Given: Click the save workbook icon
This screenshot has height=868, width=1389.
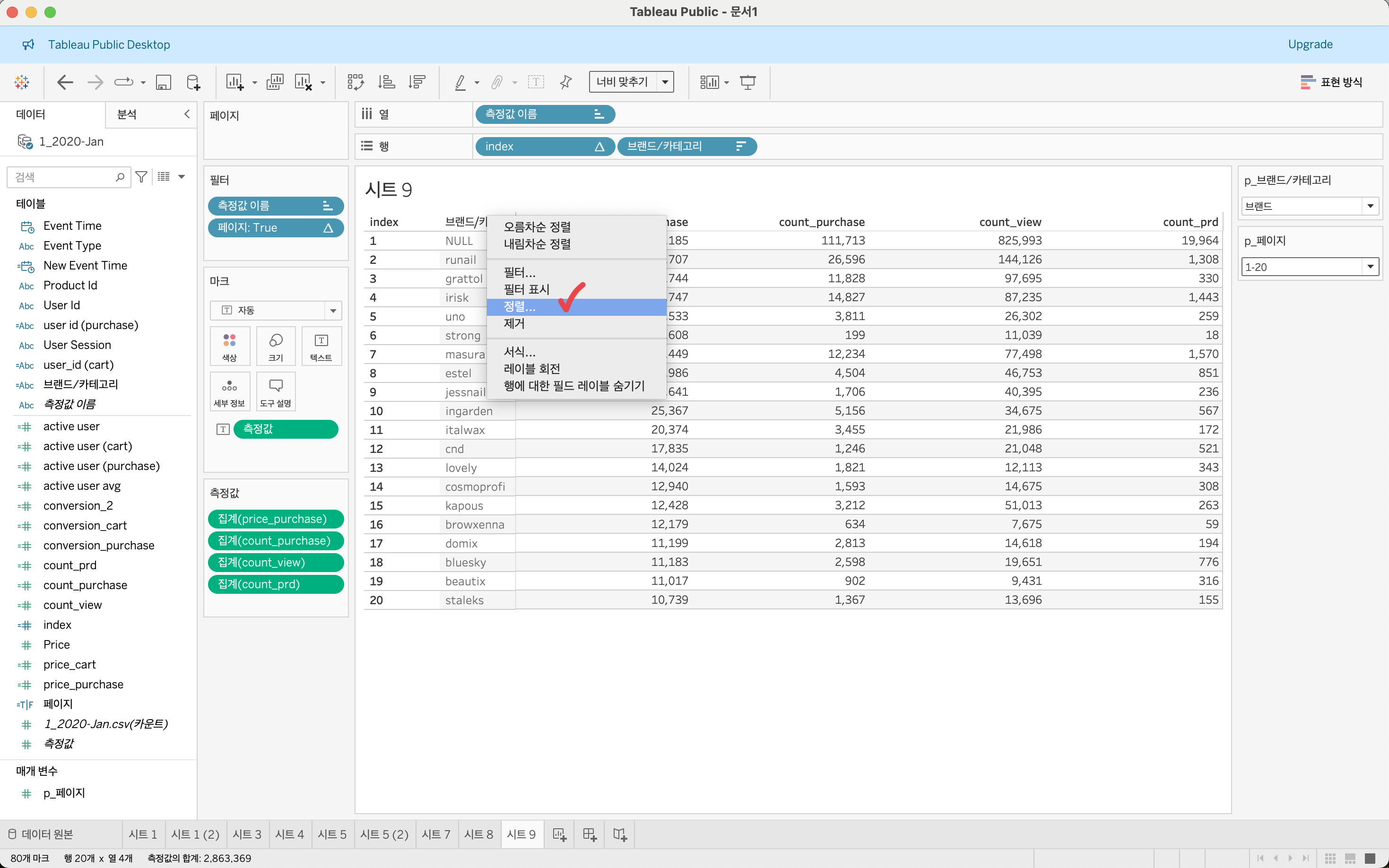Looking at the screenshot, I should pos(164,82).
